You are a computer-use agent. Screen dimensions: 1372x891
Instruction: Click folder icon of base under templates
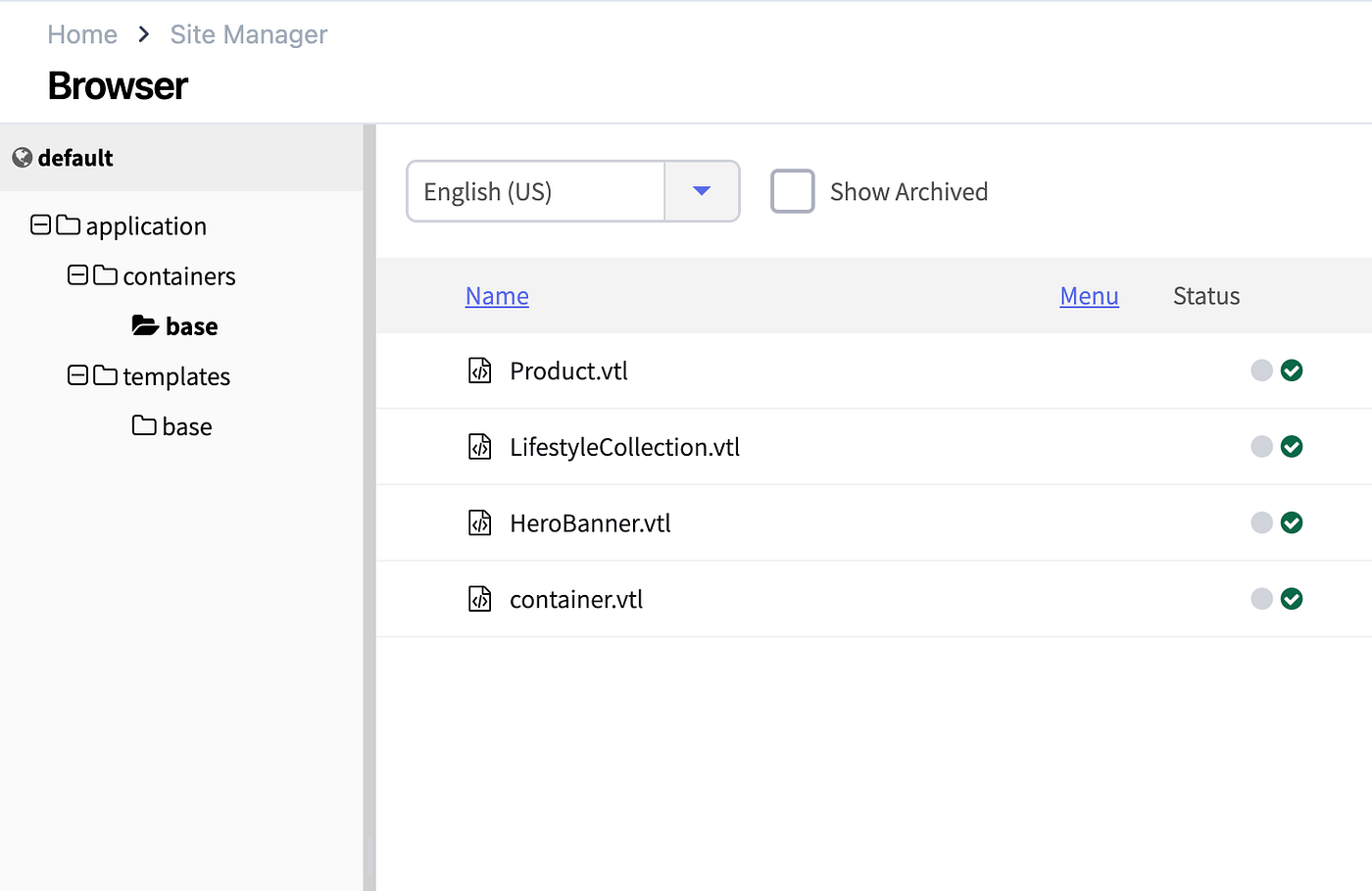click(x=144, y=425)
